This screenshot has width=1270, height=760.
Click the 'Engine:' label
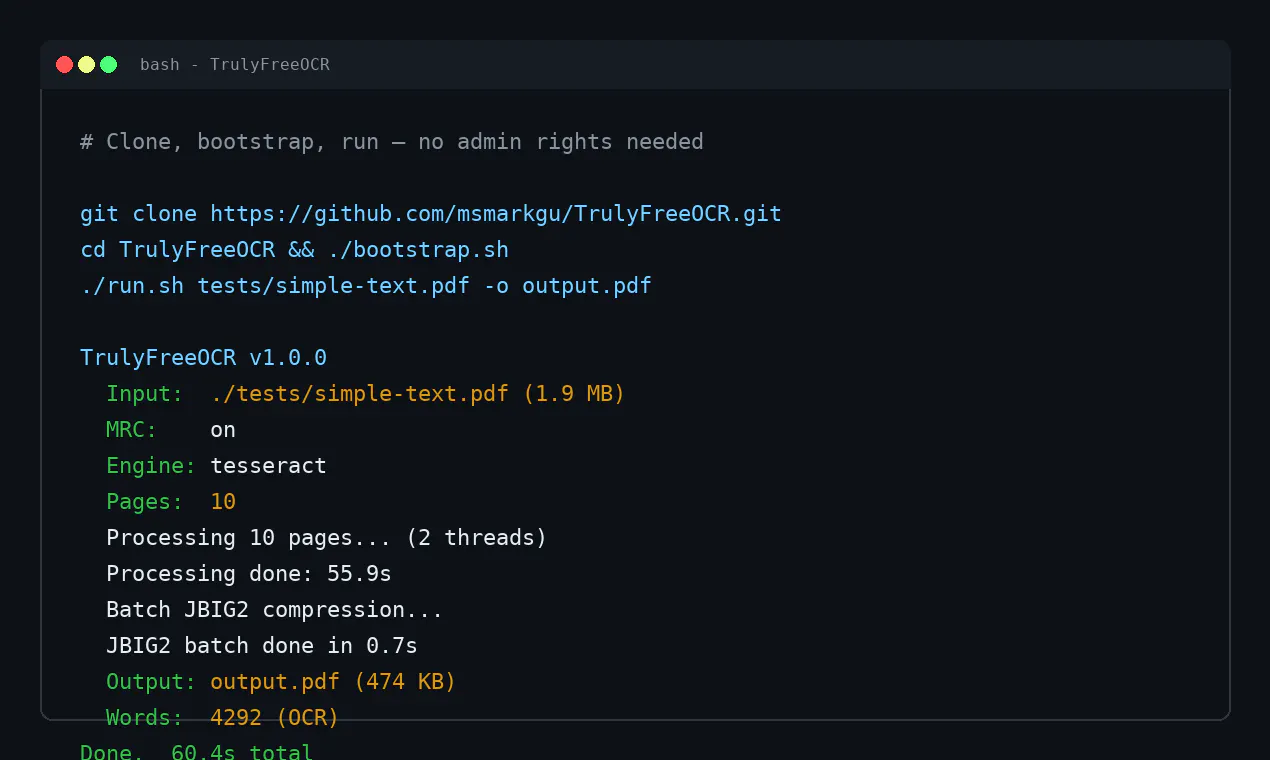(x=151, y=466)
